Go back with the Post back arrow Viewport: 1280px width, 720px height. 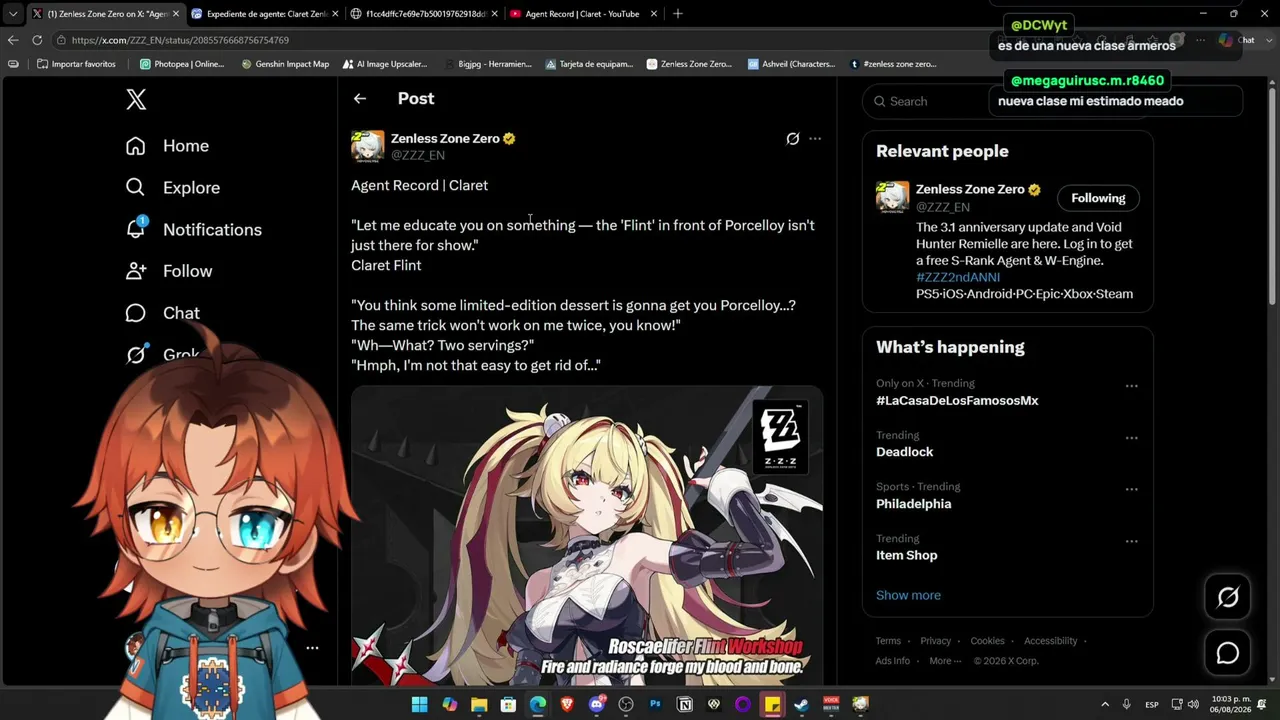[360, 98]
